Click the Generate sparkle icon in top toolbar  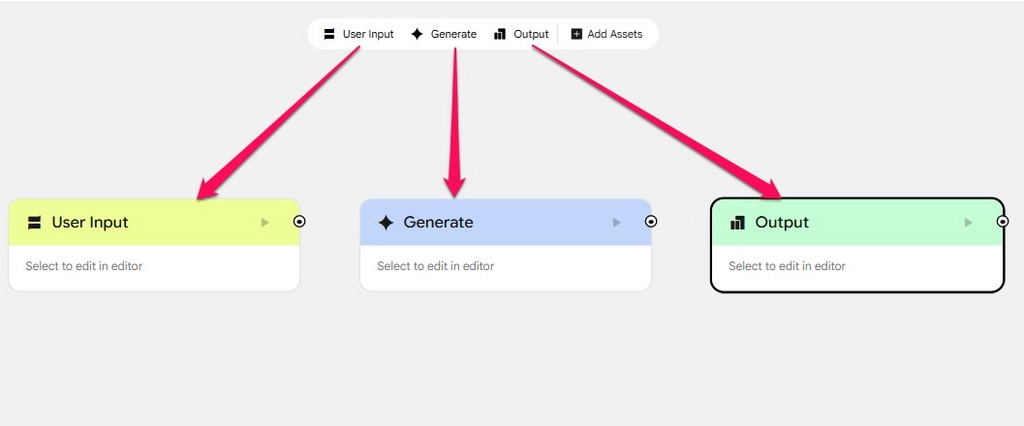click(417, 34)
